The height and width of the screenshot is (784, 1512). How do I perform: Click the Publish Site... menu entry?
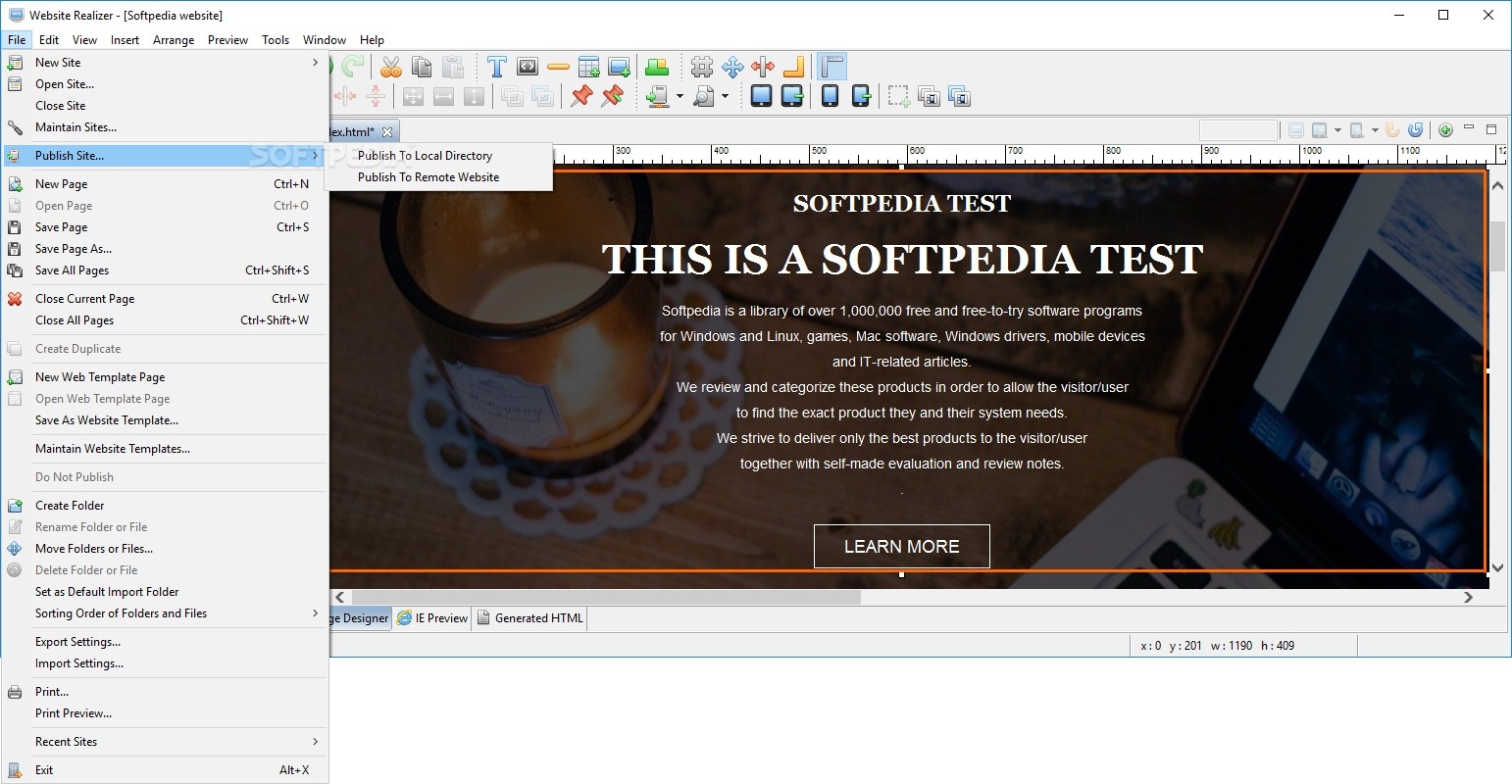[x=165, y=156]
